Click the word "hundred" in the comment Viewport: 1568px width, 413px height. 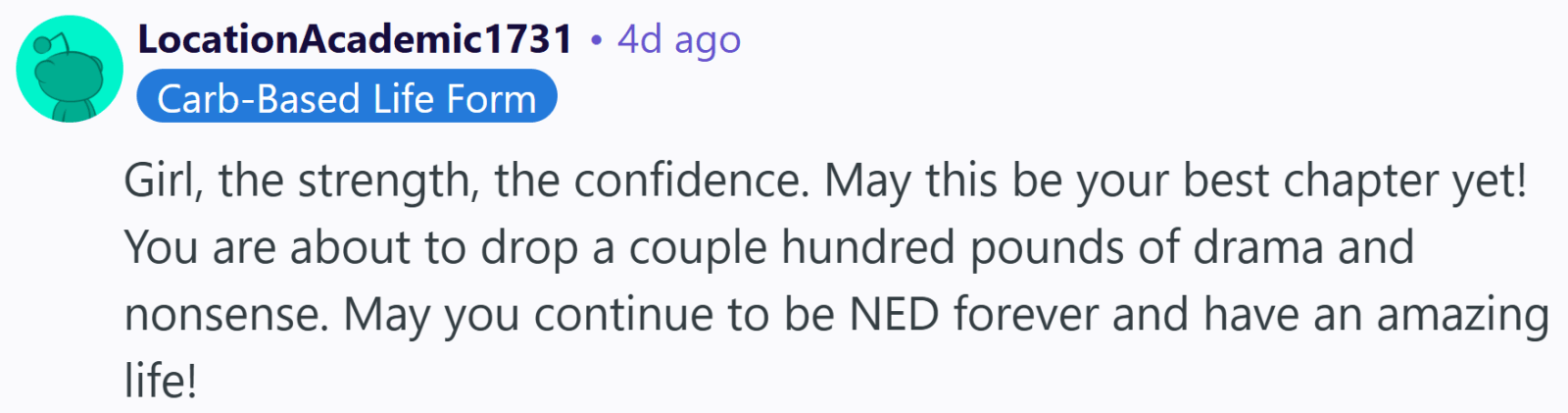867,247
